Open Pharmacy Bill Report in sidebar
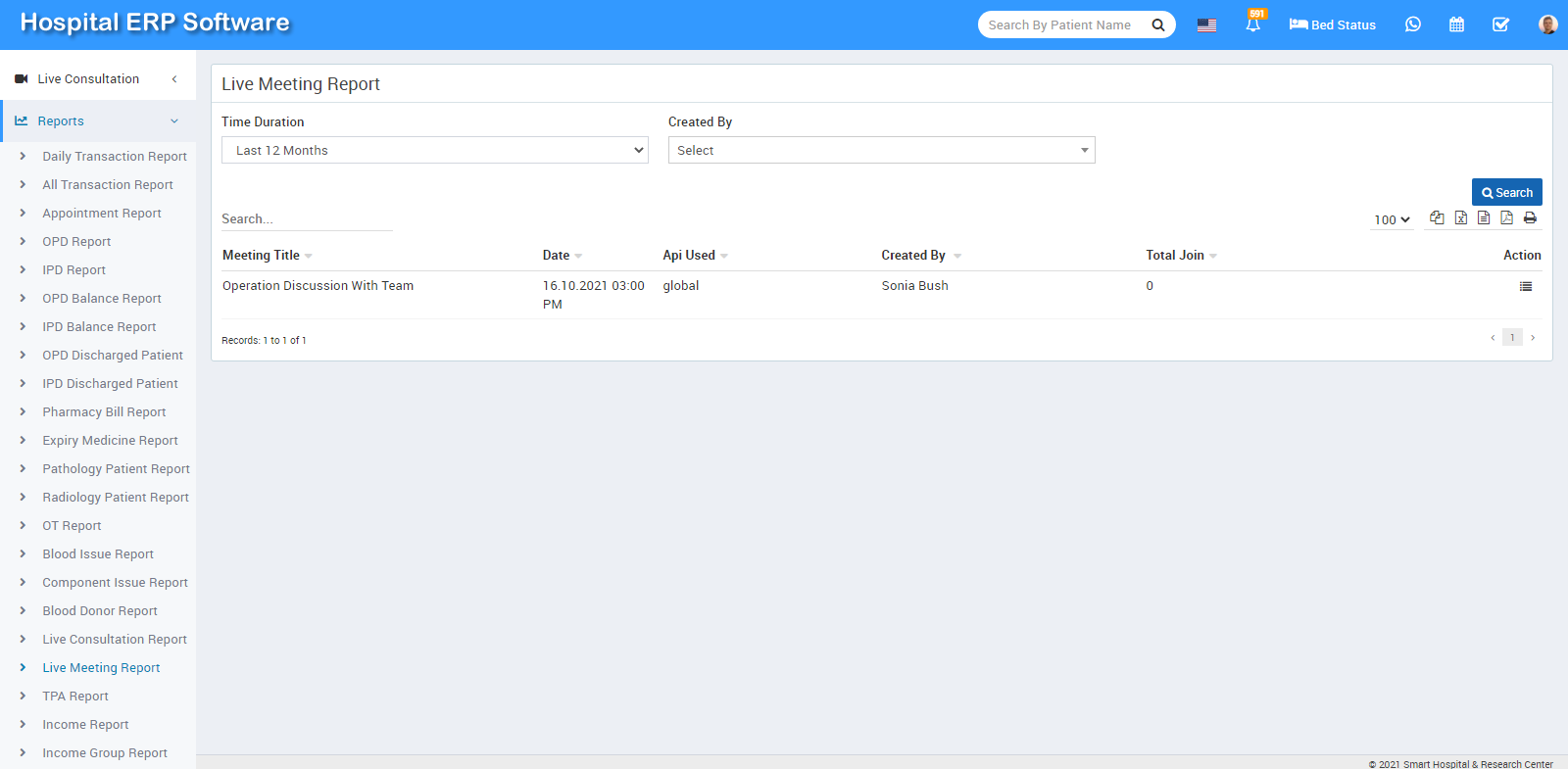 coord(104,412)
